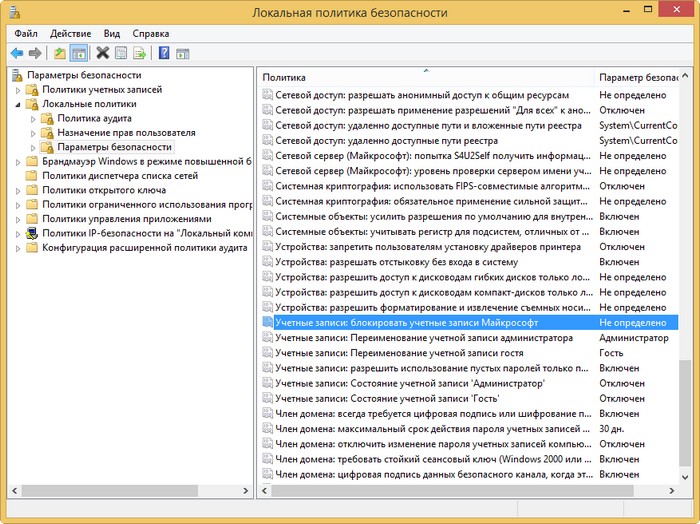The height and width of the screenshot is (524, 700).
Task: Click the Up one level folder icon
Action: [x=60, y=53]
